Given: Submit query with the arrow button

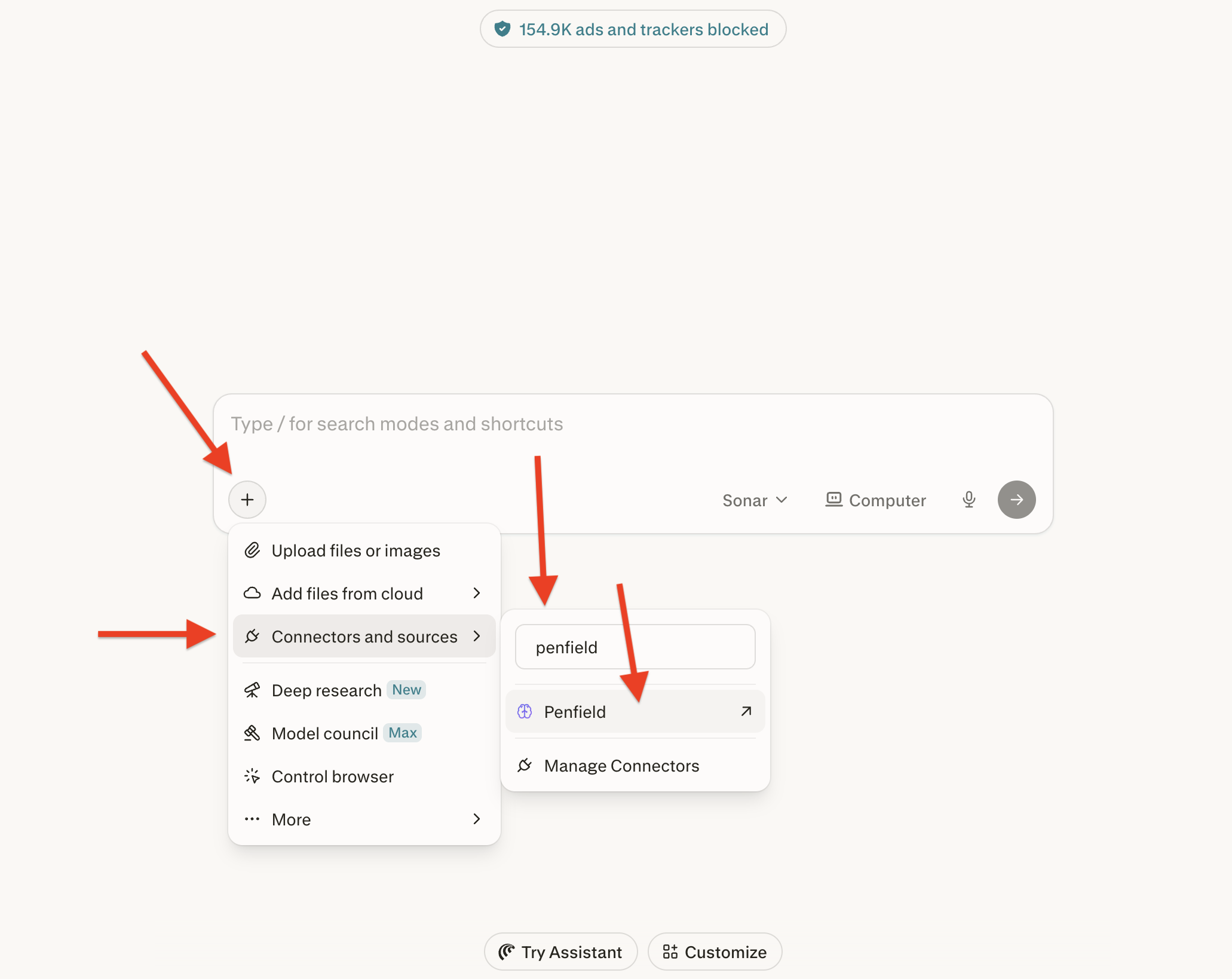Looking at the screenshot, I should point(1016,500).
